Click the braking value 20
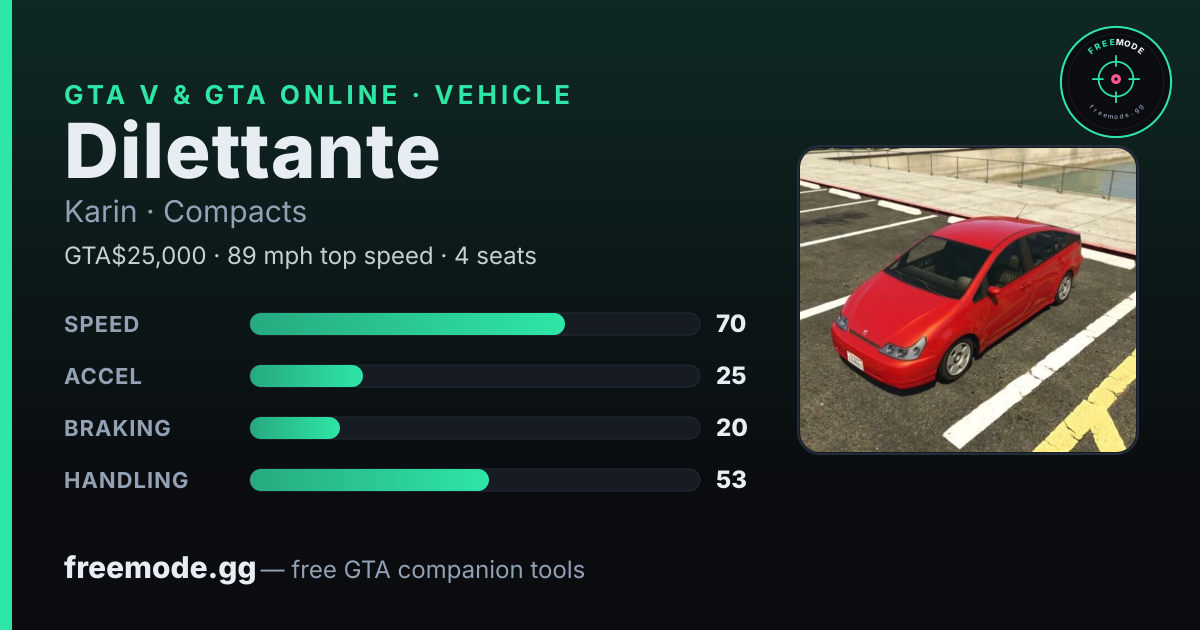 coord(731,428)
